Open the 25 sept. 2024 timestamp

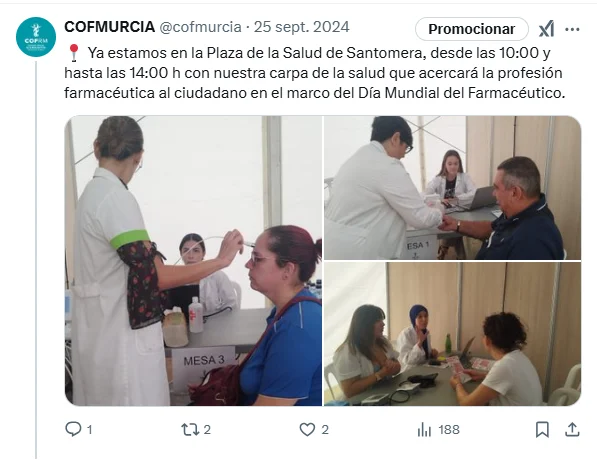pyautogui.click(x=302, y=27)
